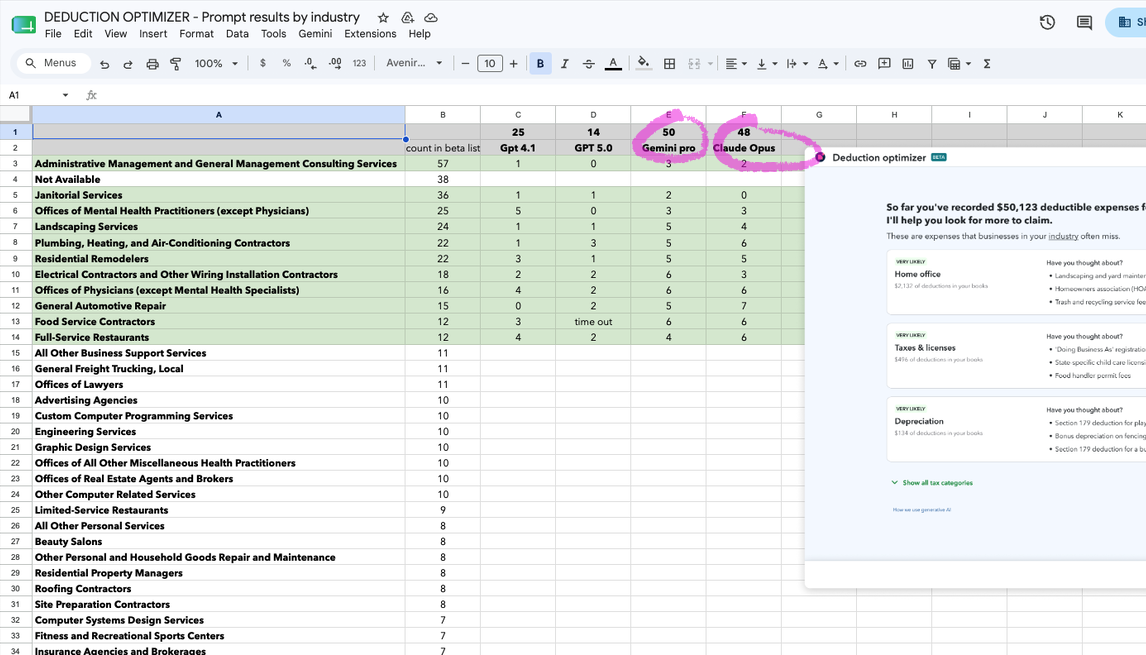Click How we use generative AI link
This screenshot has height=655, width=1146.
(922, 510)
